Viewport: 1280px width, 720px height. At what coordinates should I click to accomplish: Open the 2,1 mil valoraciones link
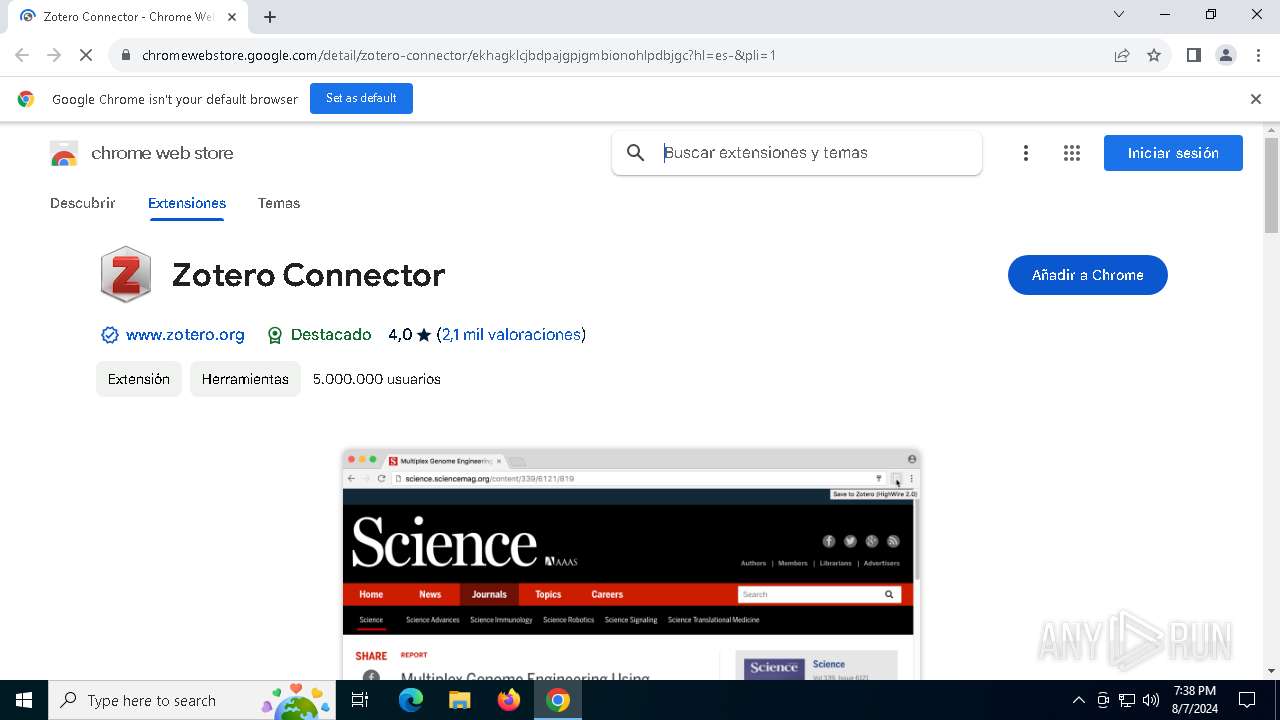511,335
